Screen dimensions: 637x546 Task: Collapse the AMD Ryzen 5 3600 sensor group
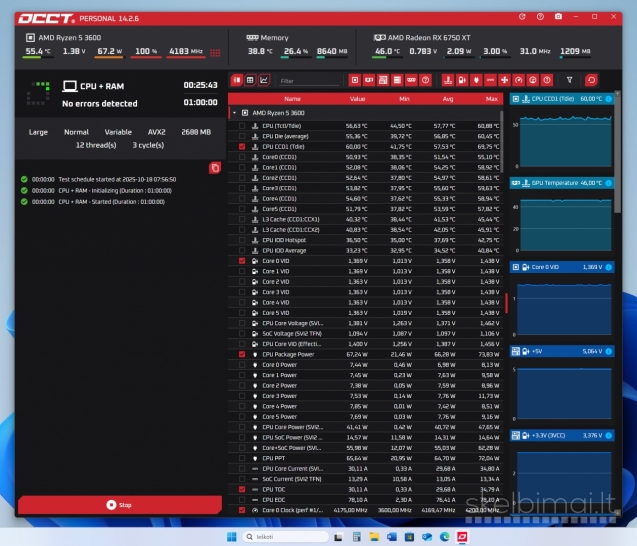pyautogui.click(x=234, y=113)
